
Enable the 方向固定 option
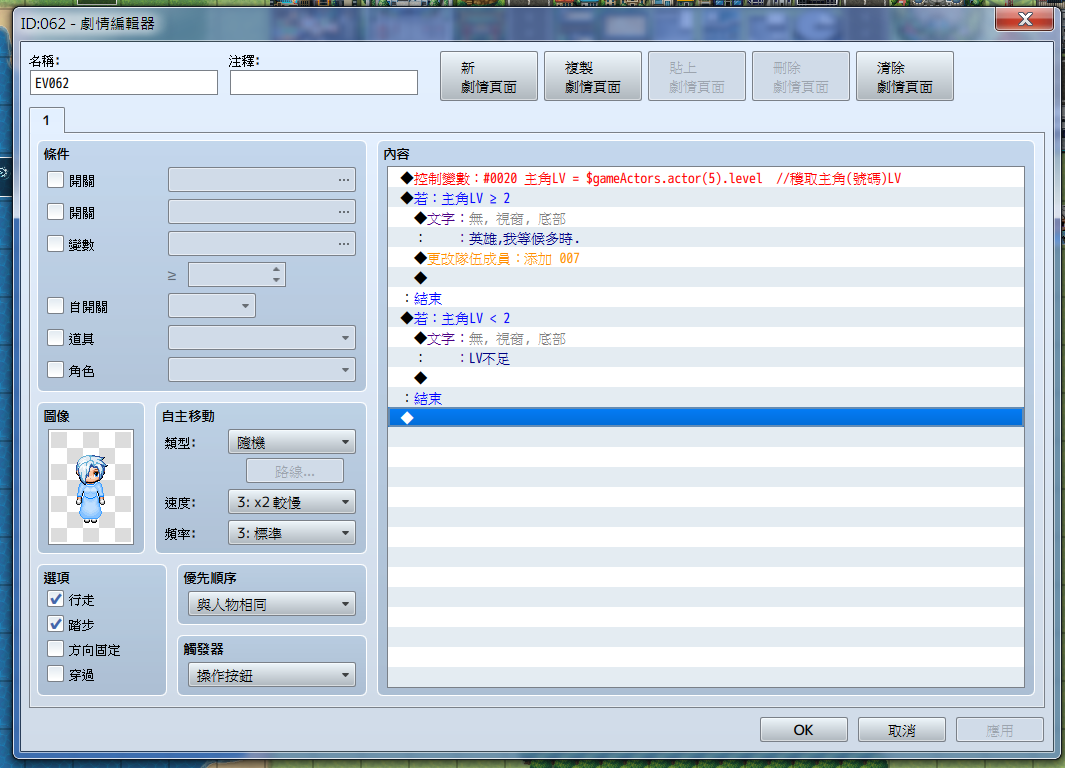point(56,649)
